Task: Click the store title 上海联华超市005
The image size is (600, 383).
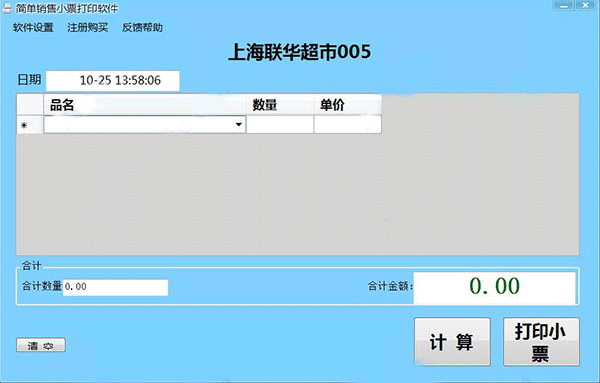Action: pos(300,52)
